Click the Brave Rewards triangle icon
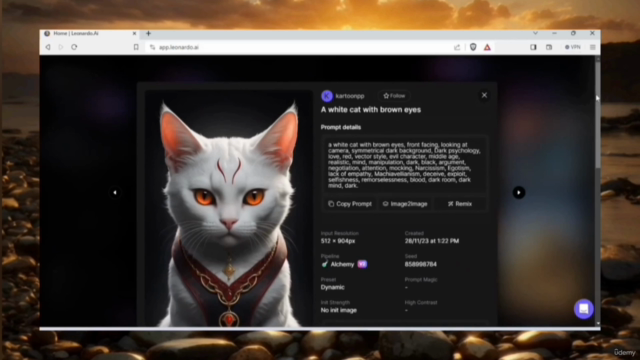This screenshot has width=640, height=360. (487, 47)
